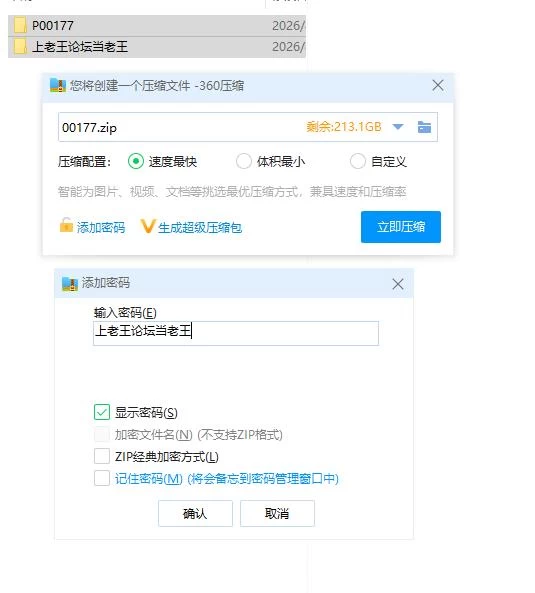
Task: Uncheck the 显示密码(S) checkbox
Action: pyautogui.click(x=102, y=412)
